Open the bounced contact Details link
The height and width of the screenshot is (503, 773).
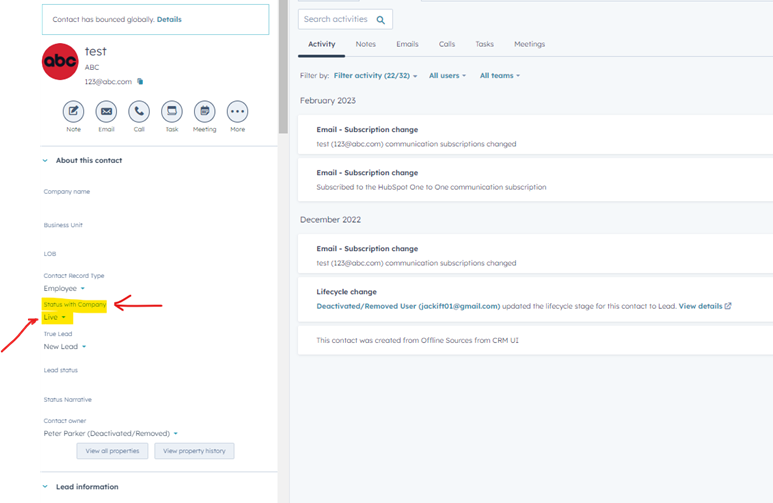[169, 19]
